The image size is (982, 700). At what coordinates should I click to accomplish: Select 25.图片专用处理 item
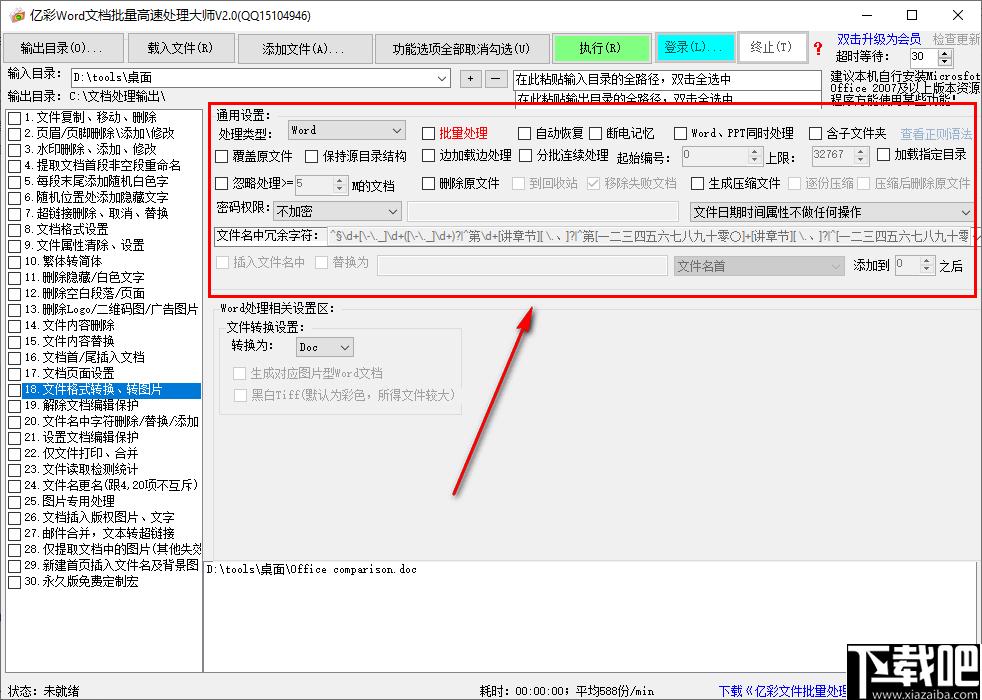coord(70,502)
